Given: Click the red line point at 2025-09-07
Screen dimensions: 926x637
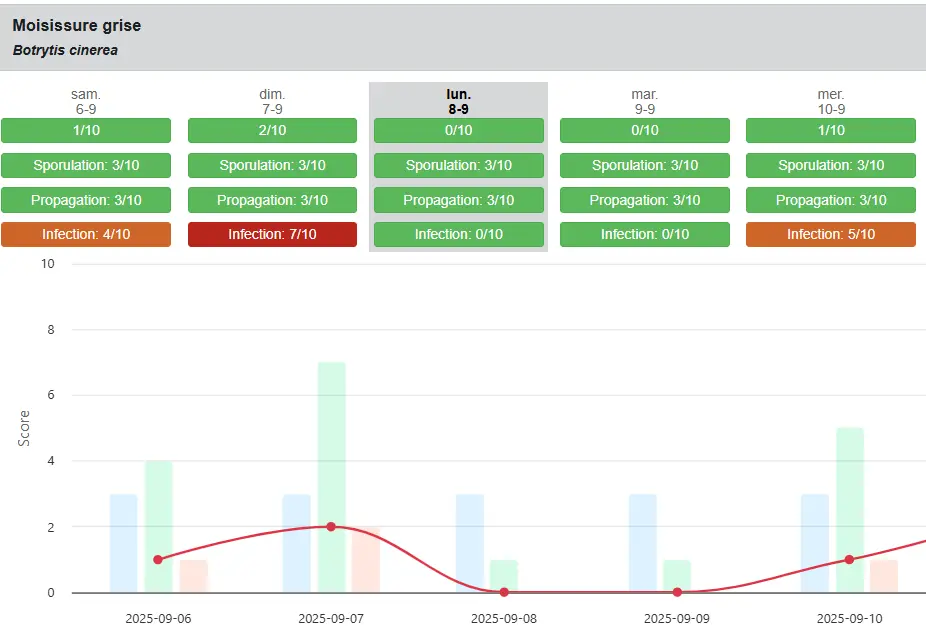Looking at the screenshot, I should tap(331, 527).
